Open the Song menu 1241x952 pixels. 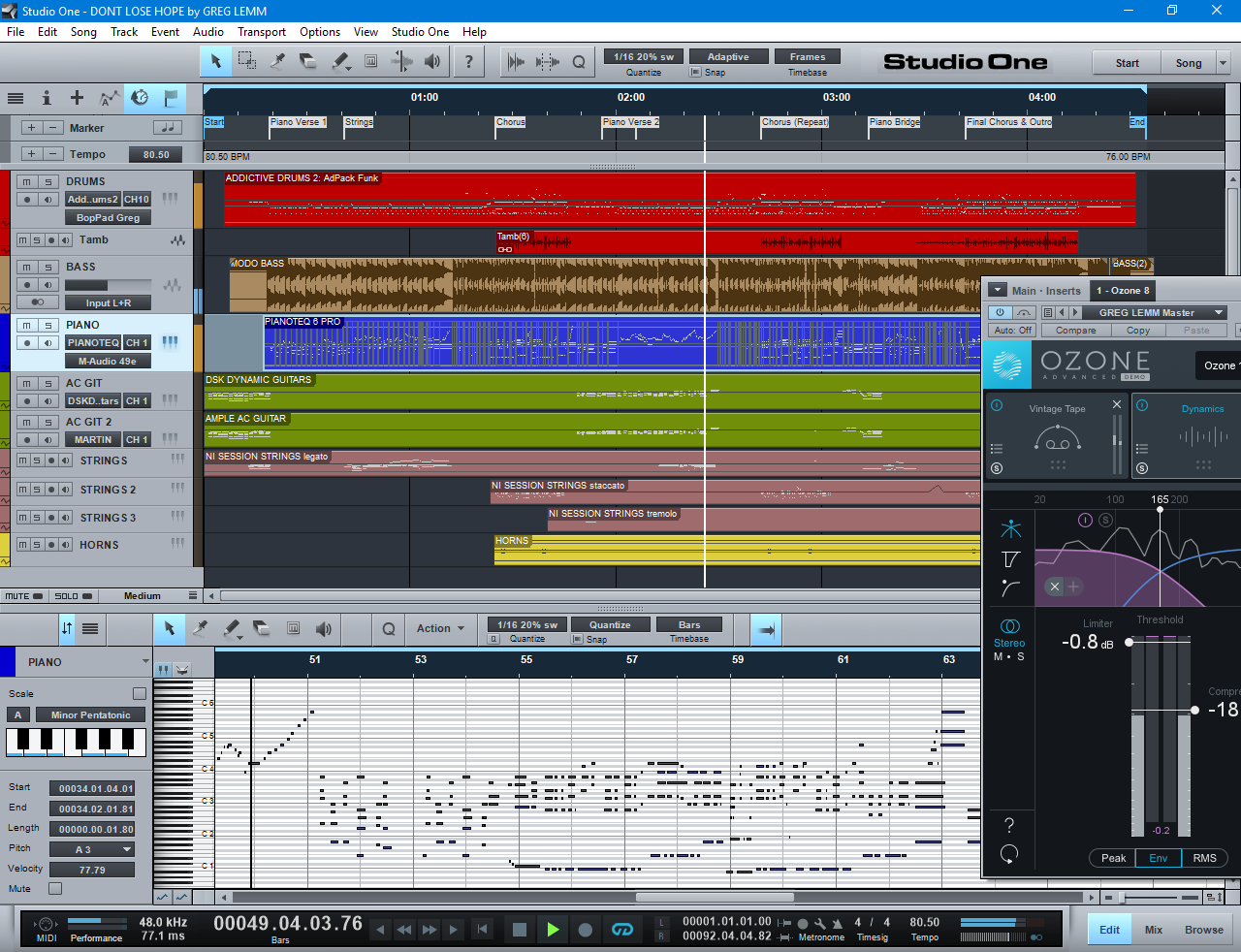click(83, 32)
